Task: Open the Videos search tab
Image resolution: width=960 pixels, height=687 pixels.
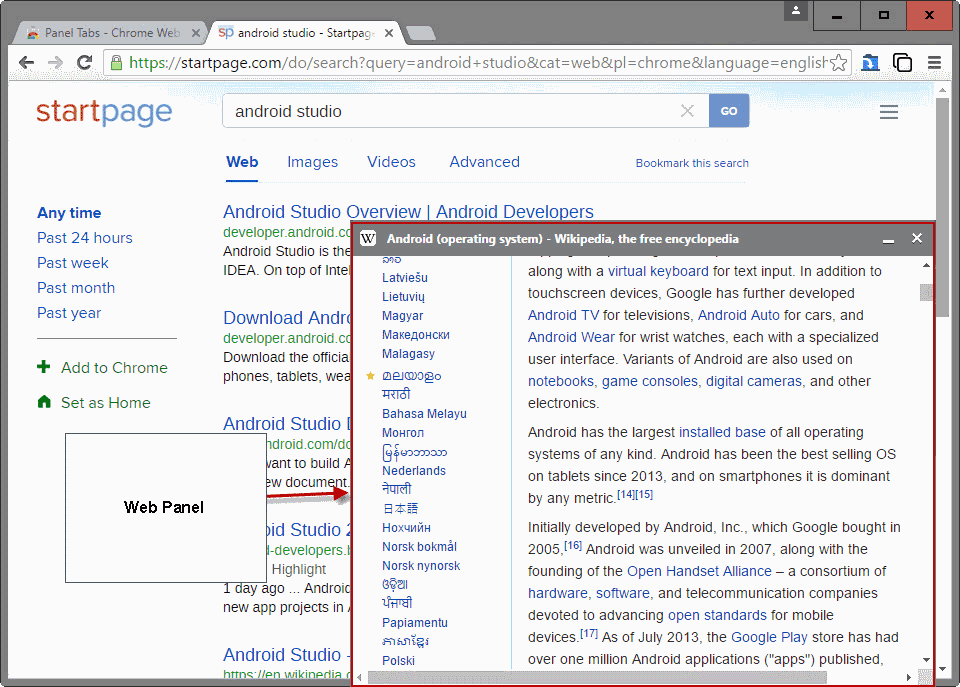Action: tap(391, 162)
